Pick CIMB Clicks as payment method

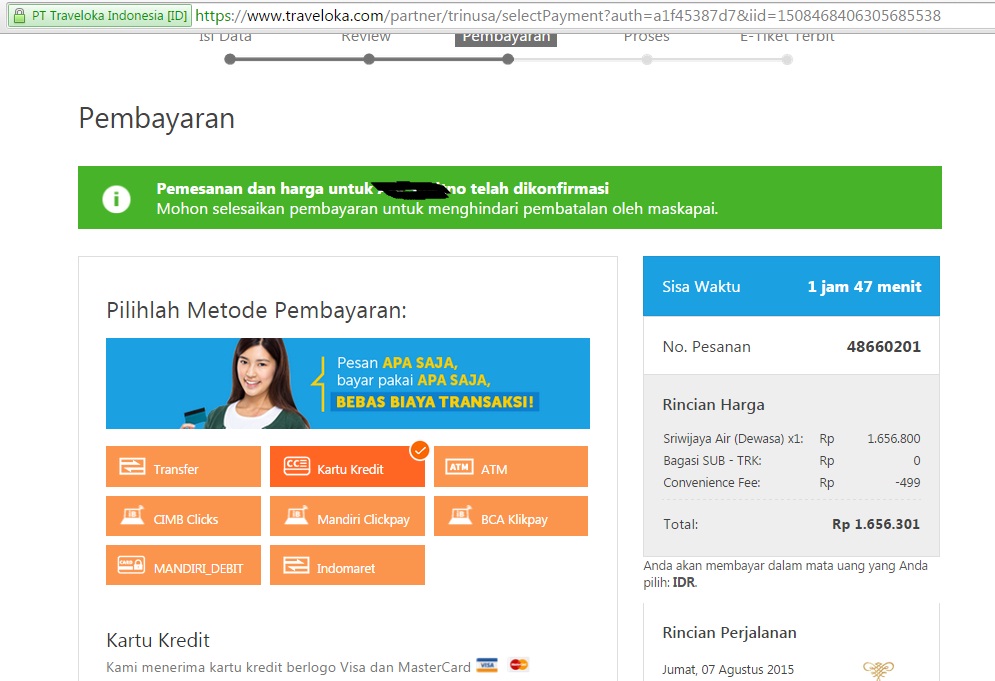coord(183,516)
